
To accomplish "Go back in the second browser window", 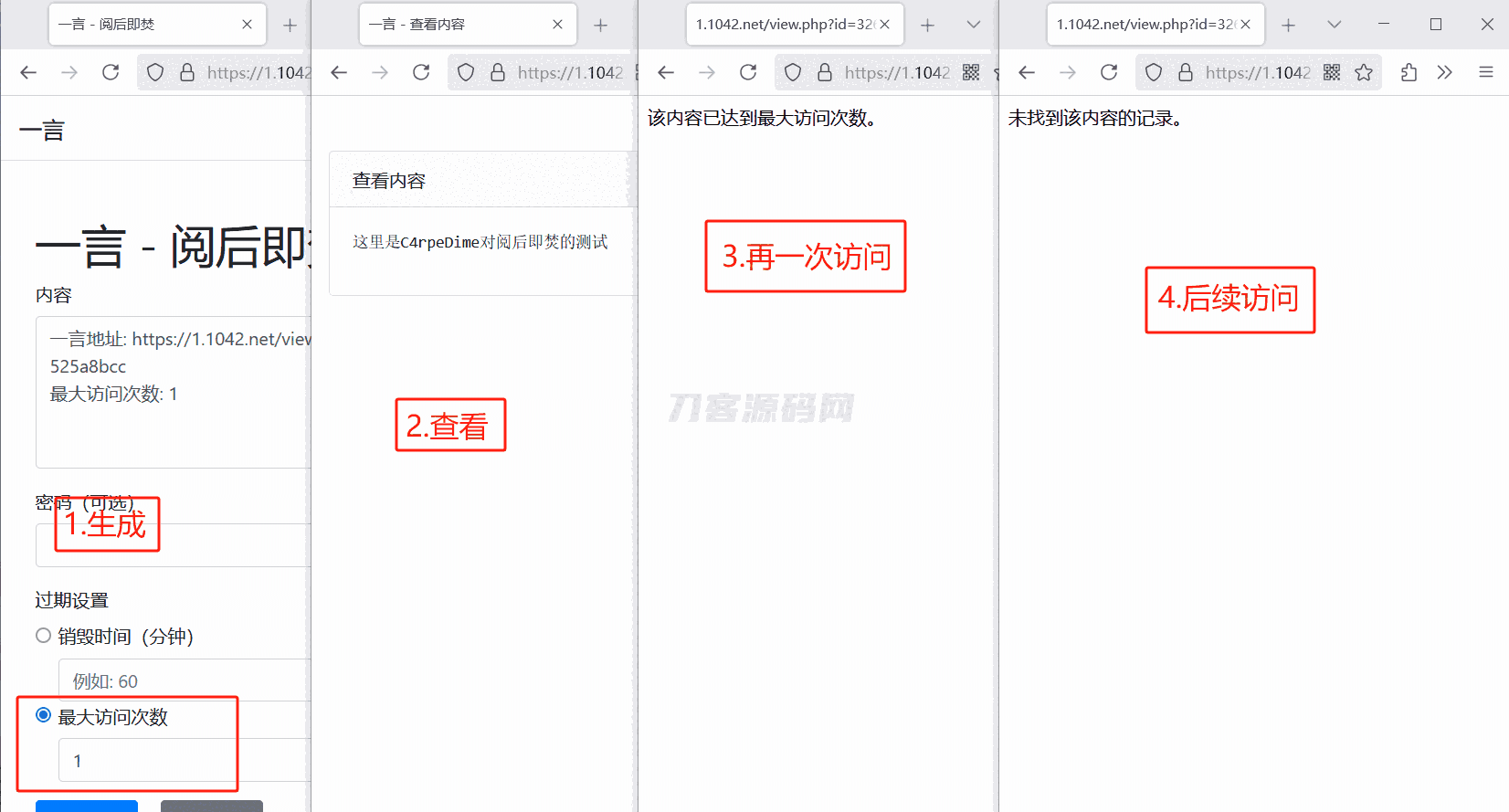I will tap(339, 72).
